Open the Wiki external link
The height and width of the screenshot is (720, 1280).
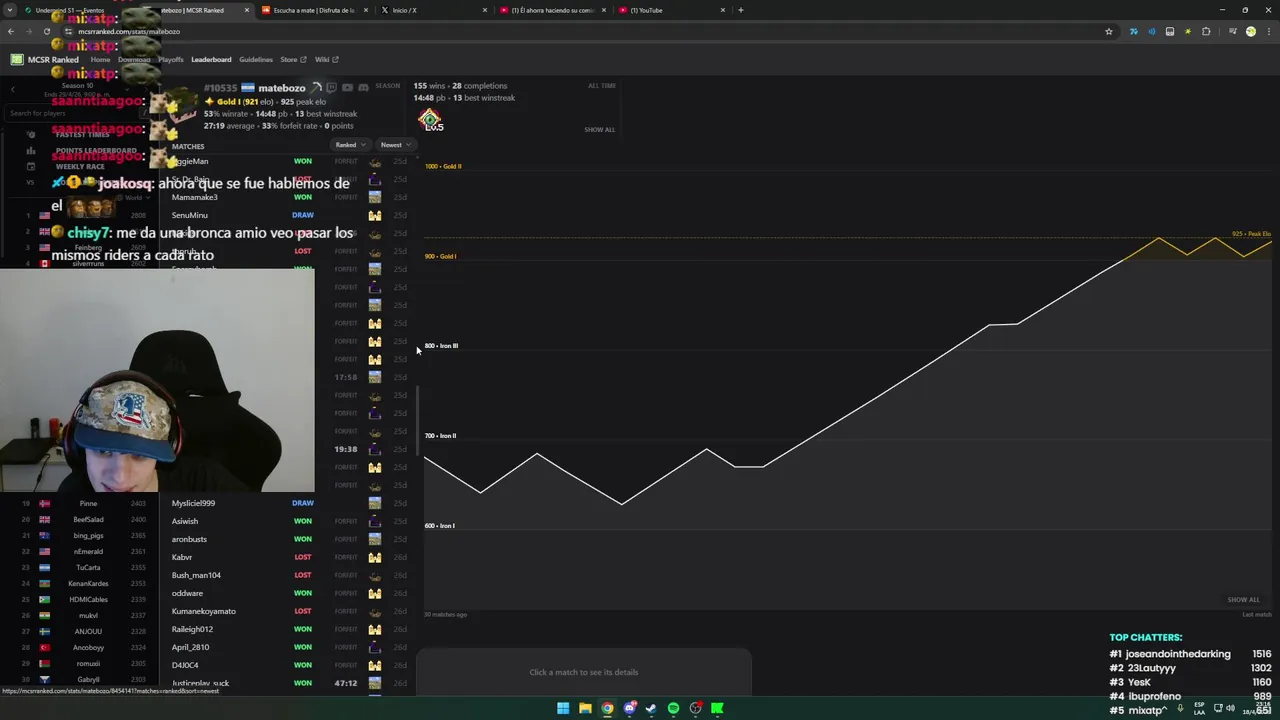click(326, 60)
